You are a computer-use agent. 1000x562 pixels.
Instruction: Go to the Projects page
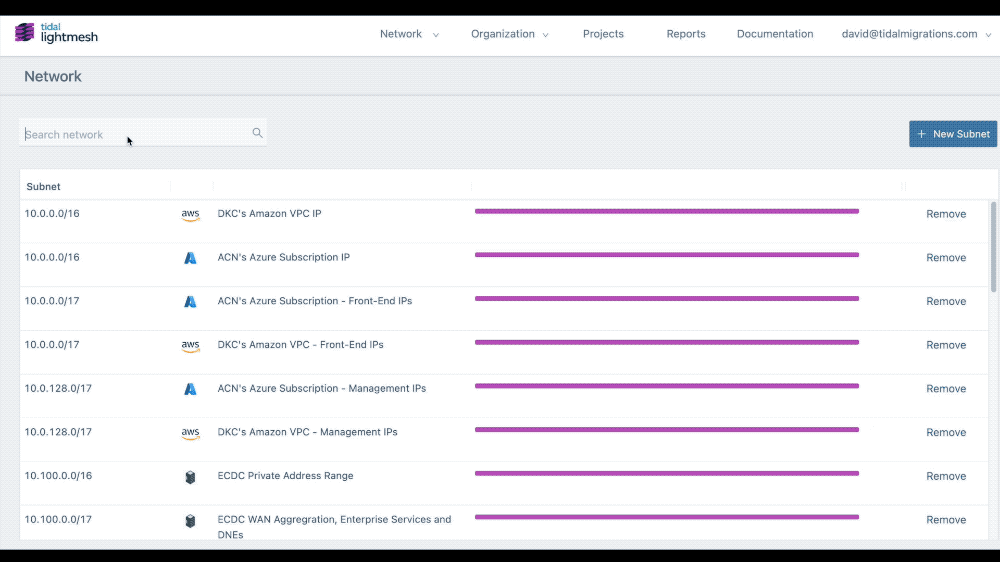[603, 34]
